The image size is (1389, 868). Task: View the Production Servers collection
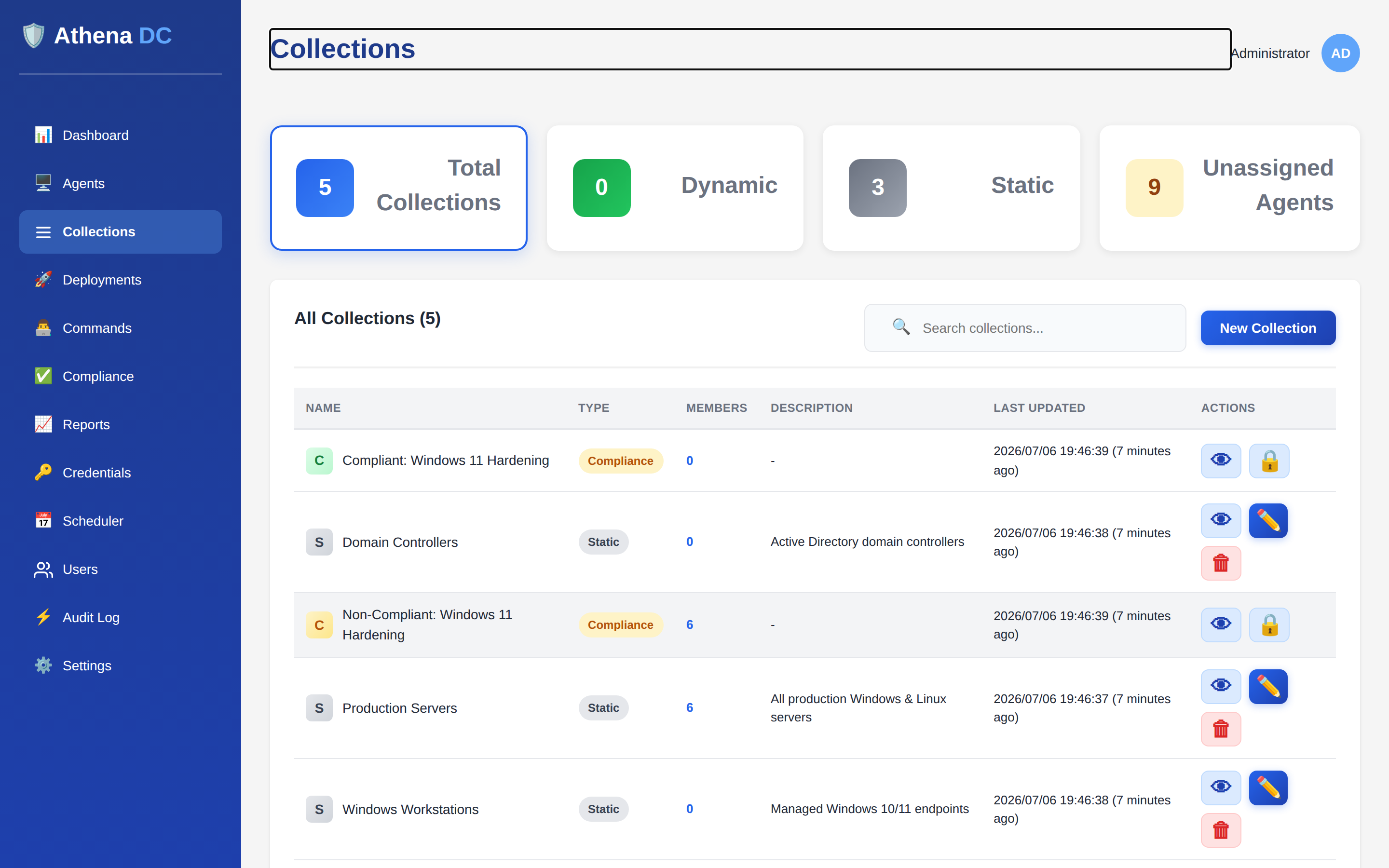coord(1221,687)
